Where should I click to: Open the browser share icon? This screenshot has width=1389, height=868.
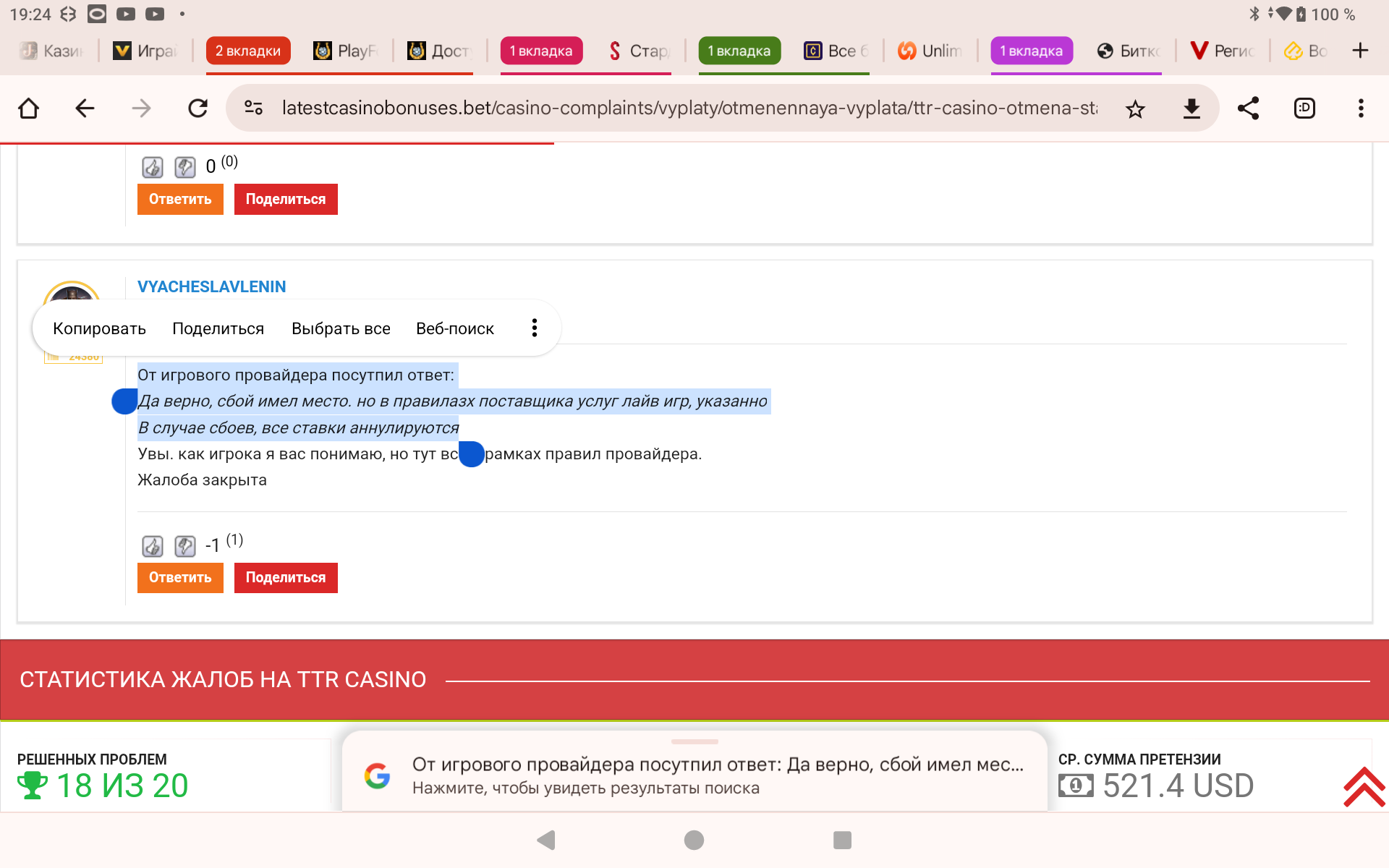click(1248, 109)
